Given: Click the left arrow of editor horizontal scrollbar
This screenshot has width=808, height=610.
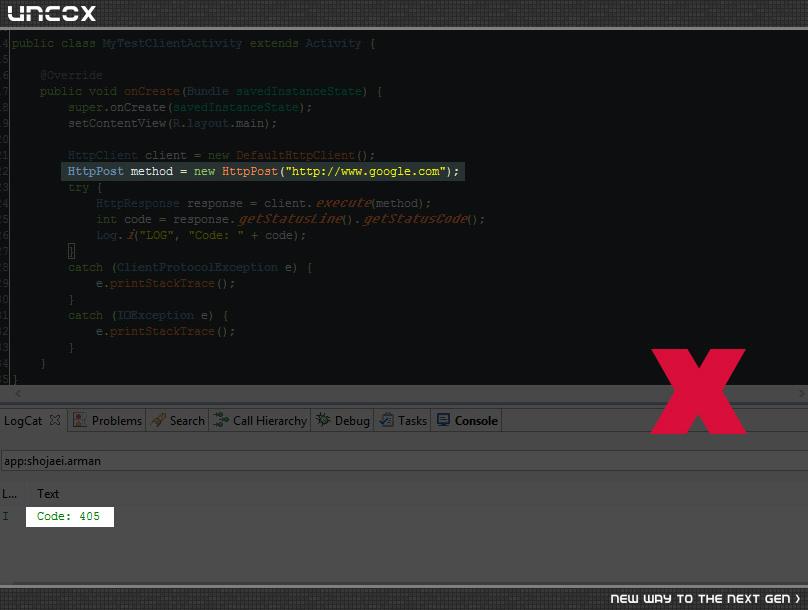Looking at the screenshot, I should 18,394.
